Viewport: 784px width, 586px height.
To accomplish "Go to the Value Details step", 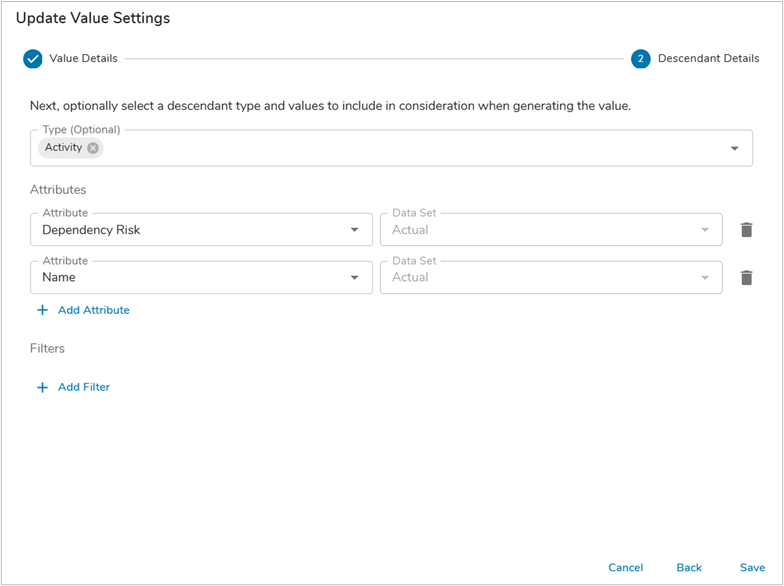I will (x=83, y=59).
